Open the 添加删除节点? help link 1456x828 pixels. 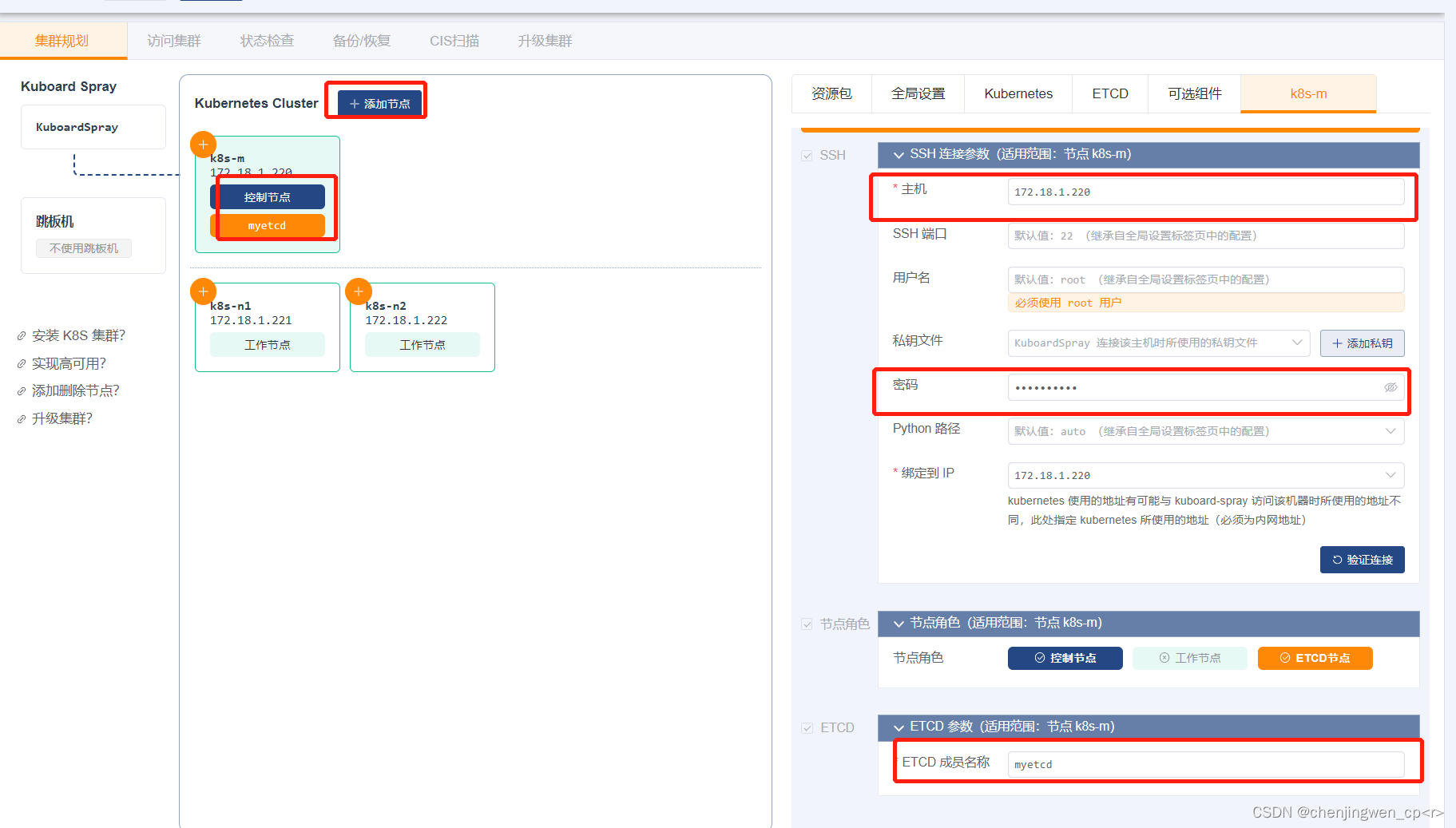[x=76, y=391]
